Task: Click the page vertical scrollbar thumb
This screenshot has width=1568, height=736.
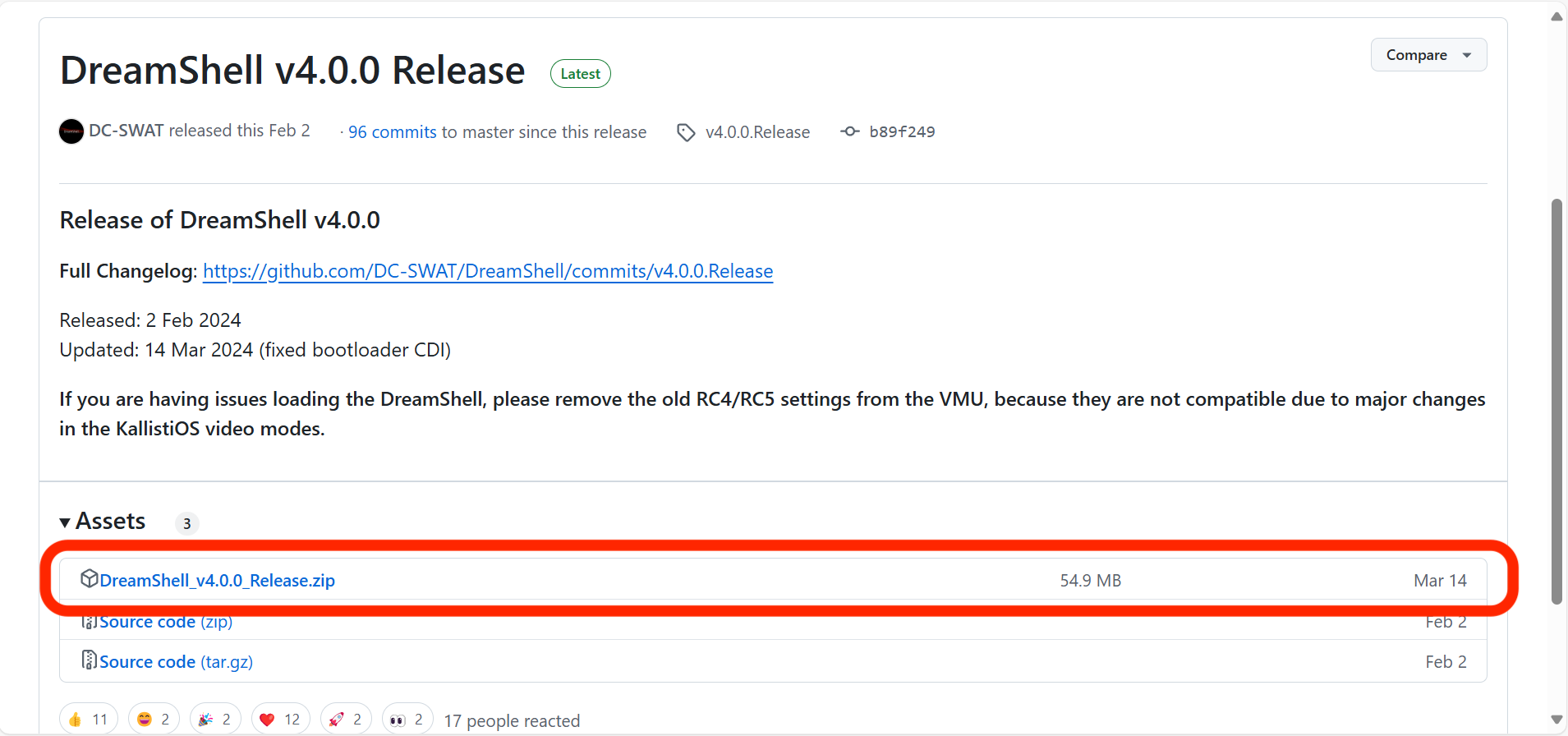Action: (x=1557, y=401)
